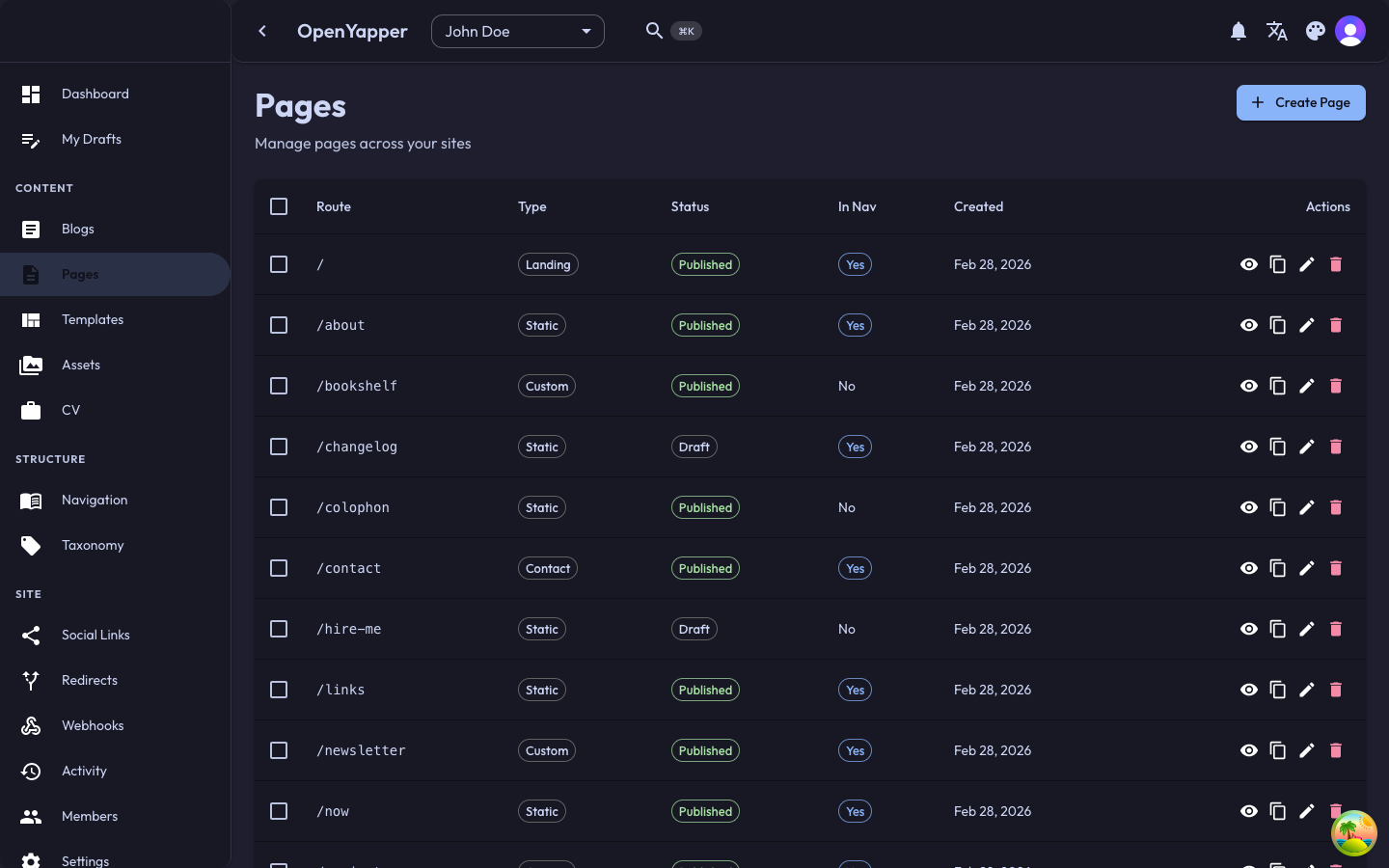Open the Redirects section
This screenshot has height=868, width=1389.
click(90, 680)
